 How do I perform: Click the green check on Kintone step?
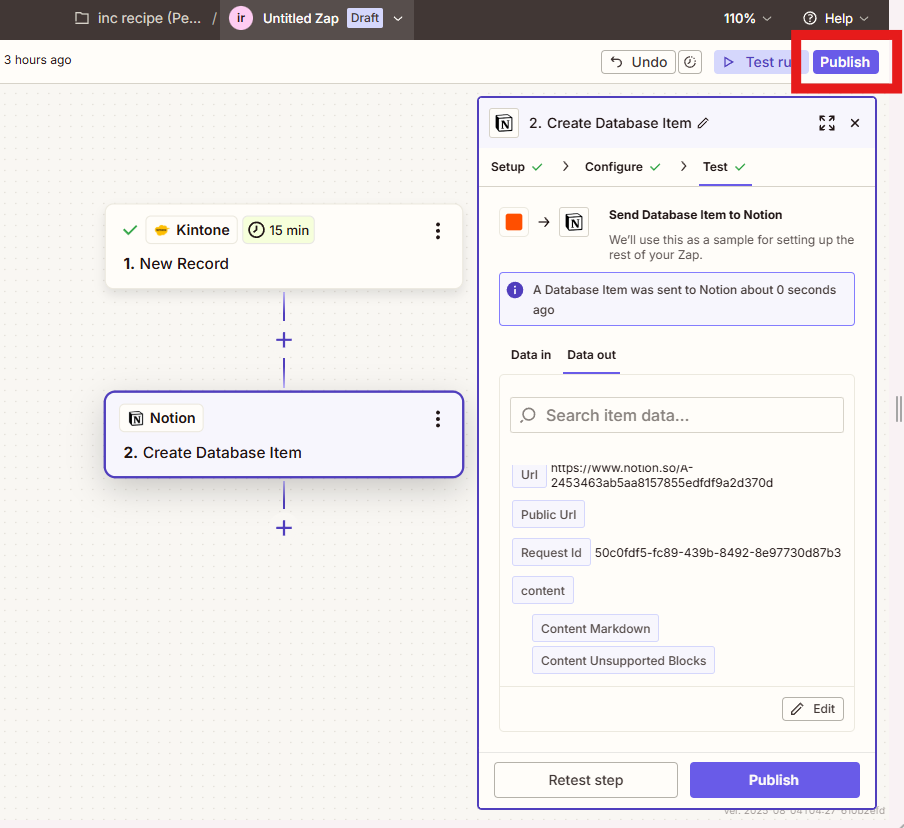tap(130, 230)
